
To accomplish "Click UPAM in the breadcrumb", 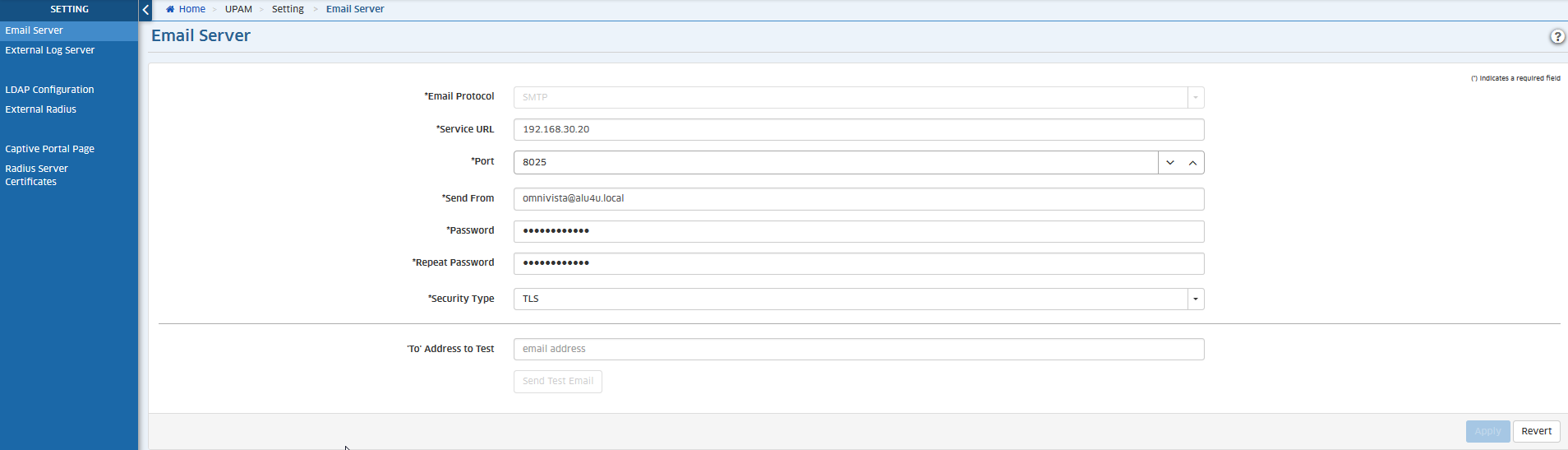I will (238, 9).
